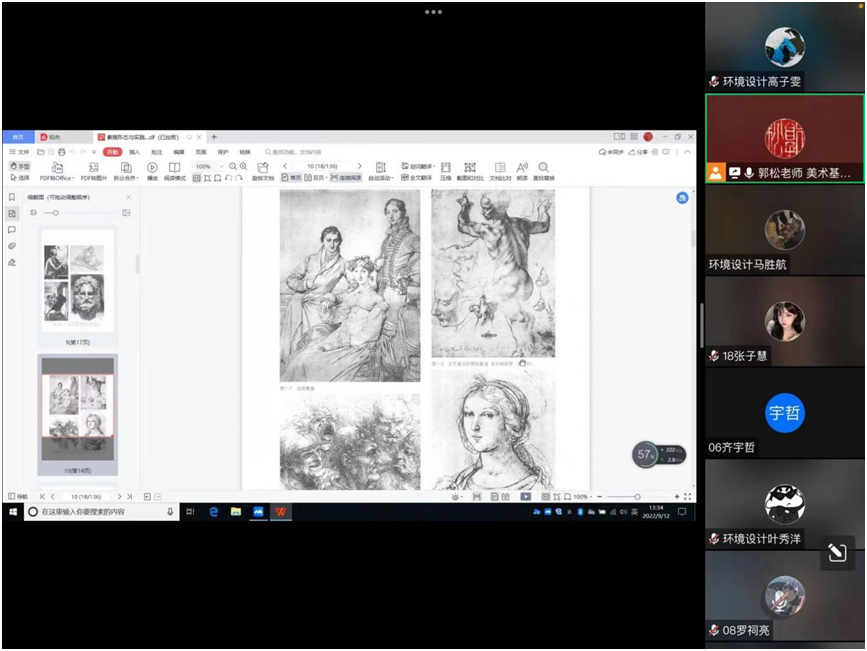Open the comments panel in left sidebar
Viewport: 867px width, 651px height.
(12, 230)
